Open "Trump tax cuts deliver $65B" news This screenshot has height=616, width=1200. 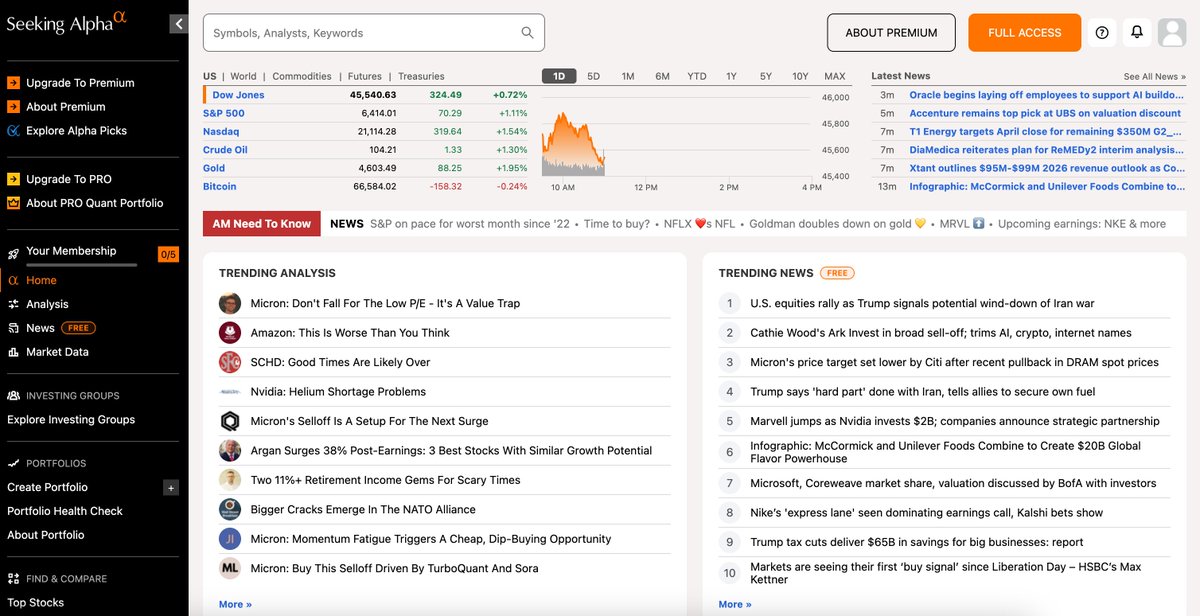(x=917, y=542)
